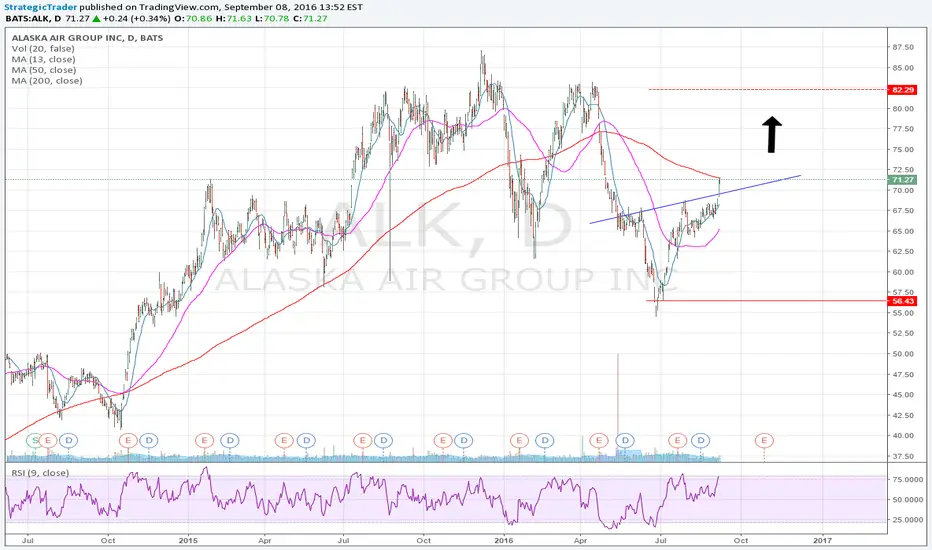Click the BATS:ALK, D symbol text
This screenshot has height=550, width=932.
pyautogui.click(x=33, y=18)
